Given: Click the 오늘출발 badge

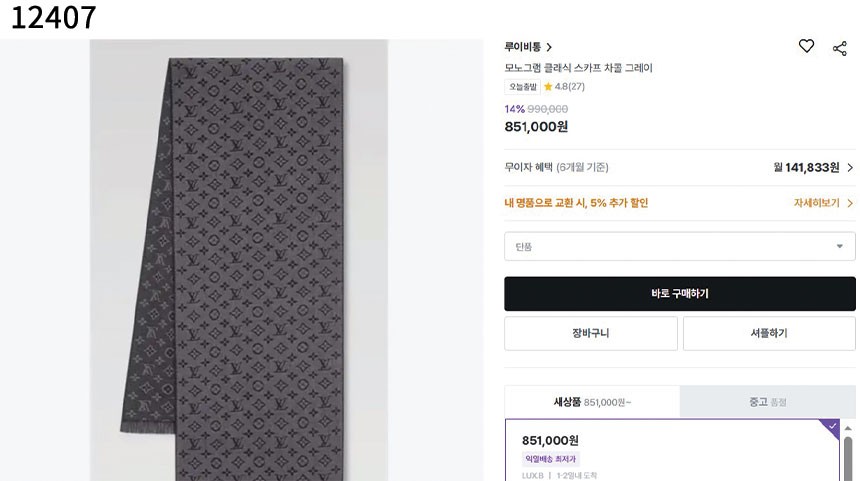Looking at the screenshot, I should click(x=522, y=87).
